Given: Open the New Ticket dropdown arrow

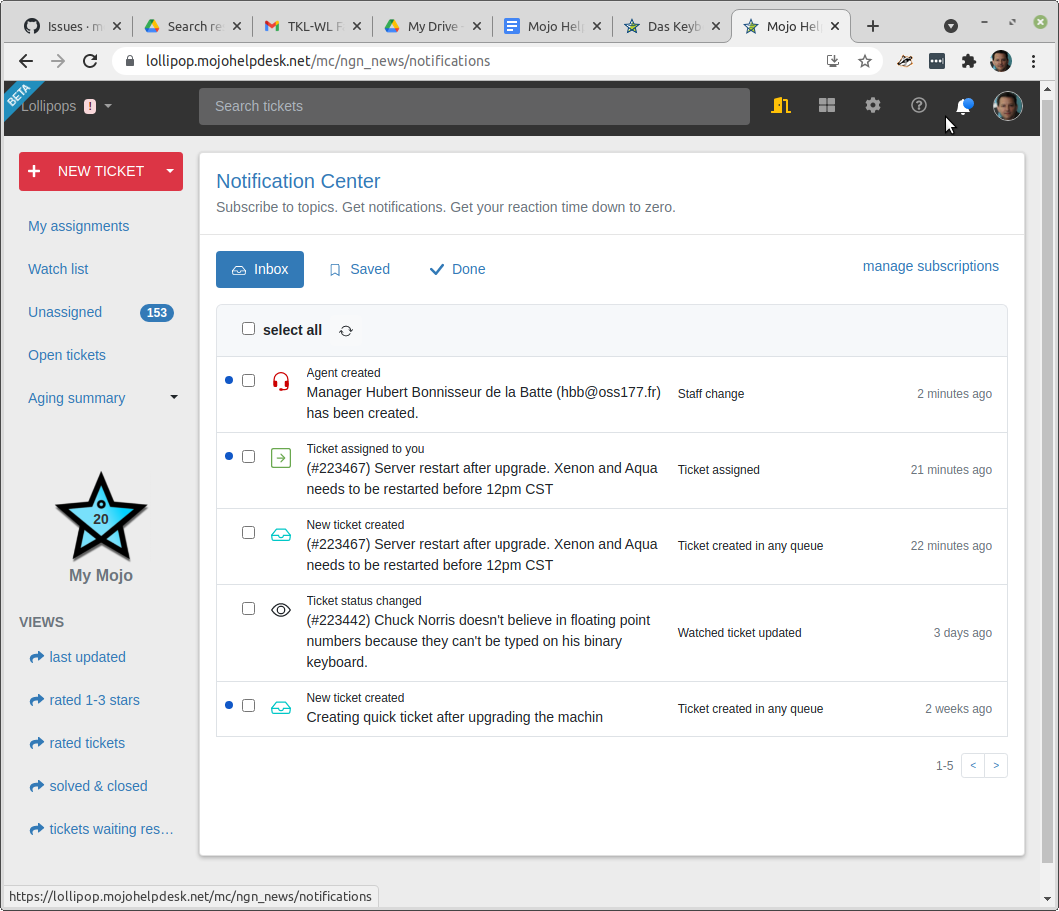Looking at the screenshot, I should coord(170,171).
